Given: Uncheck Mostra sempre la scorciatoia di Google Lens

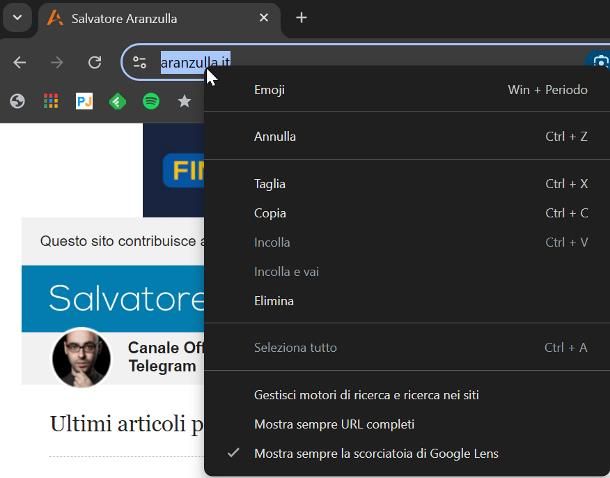Looking at the screenshot, I should coord(407,453).
